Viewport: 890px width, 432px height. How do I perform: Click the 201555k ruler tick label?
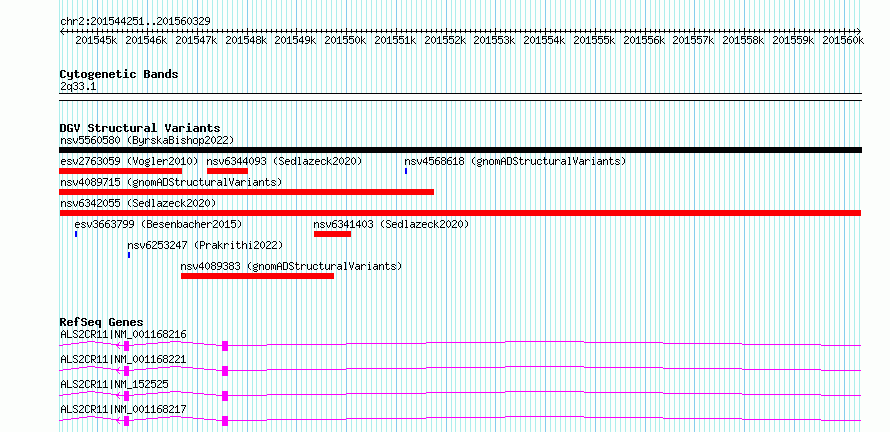click(x=594, y=40)
